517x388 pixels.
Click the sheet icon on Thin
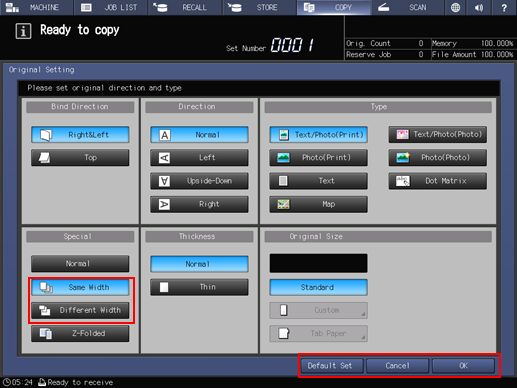[x=164, y=287]
